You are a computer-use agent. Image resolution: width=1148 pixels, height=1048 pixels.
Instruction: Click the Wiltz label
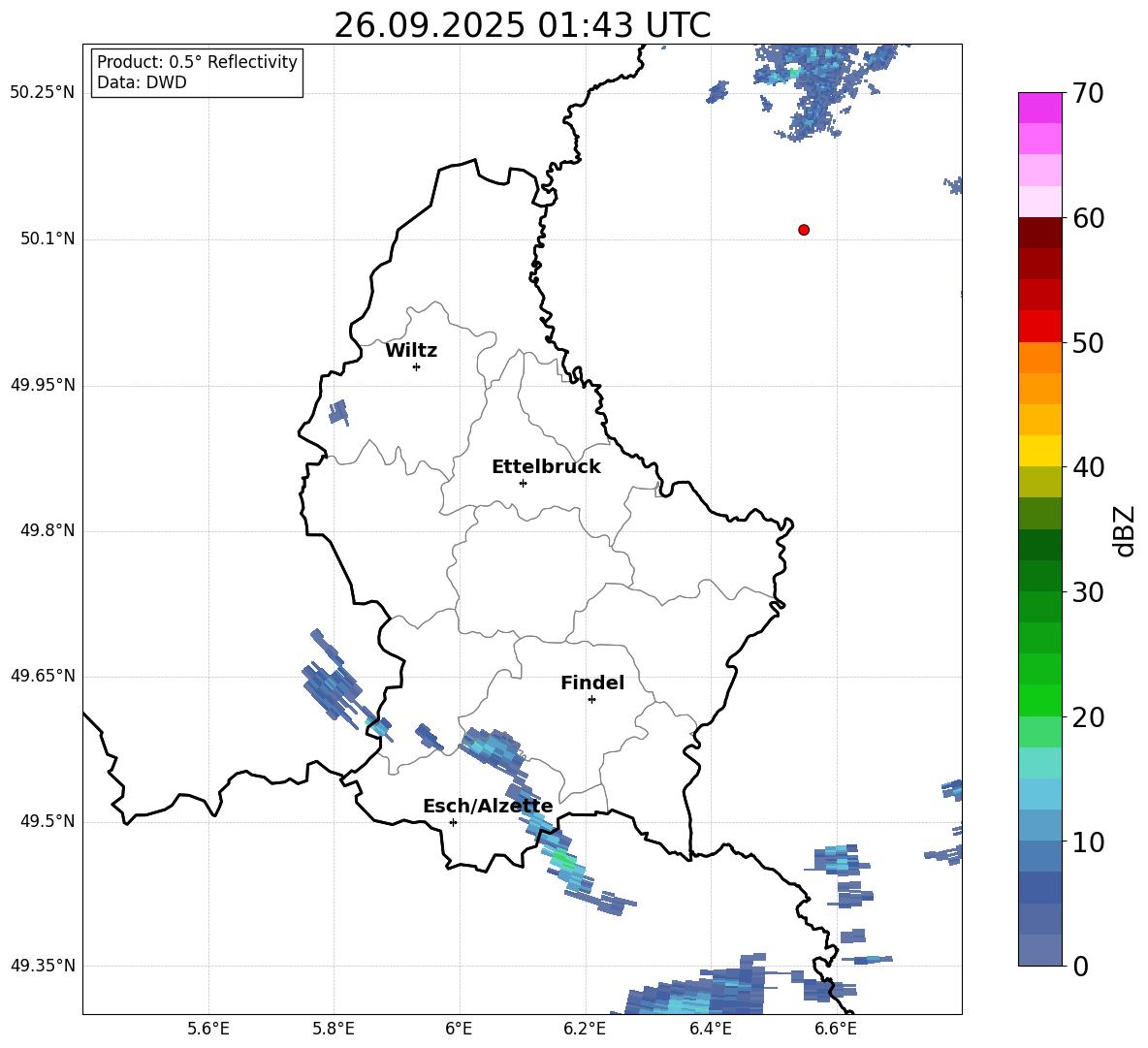pyautogui.click(x=411, y=351)
